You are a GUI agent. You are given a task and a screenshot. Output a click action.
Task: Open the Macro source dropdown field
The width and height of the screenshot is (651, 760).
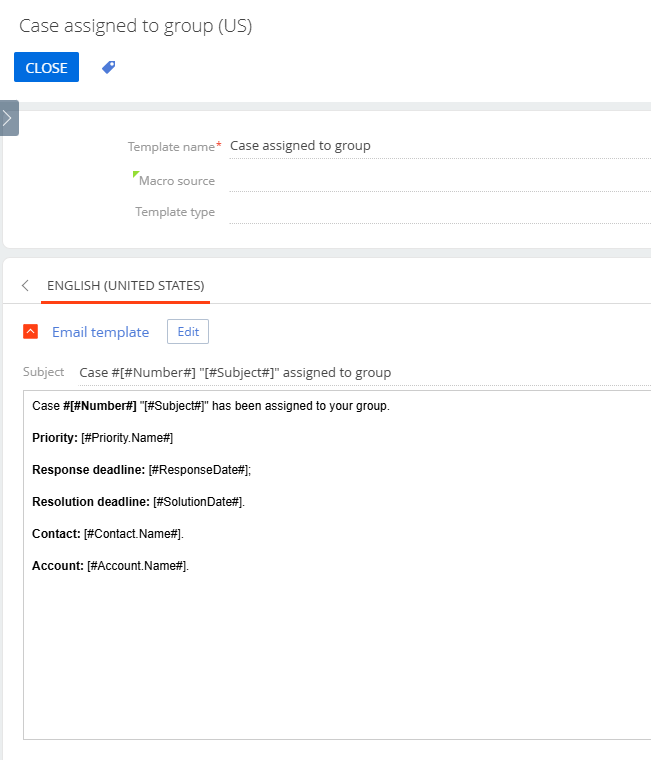coord(440,181)
